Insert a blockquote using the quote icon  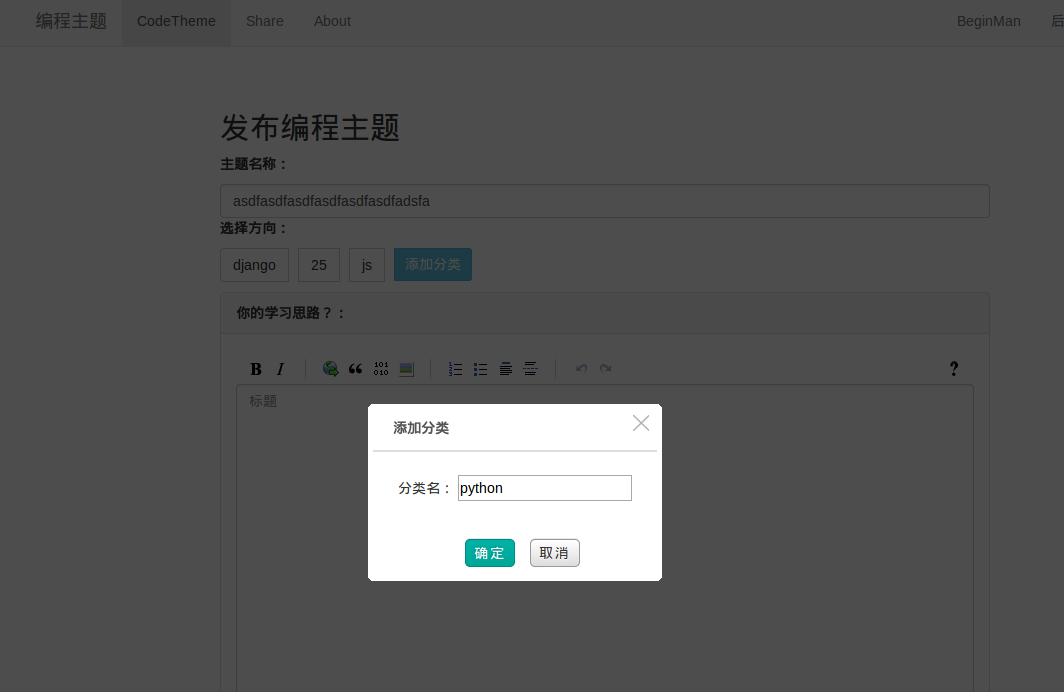pyautogui.click(x=356, y=369)
